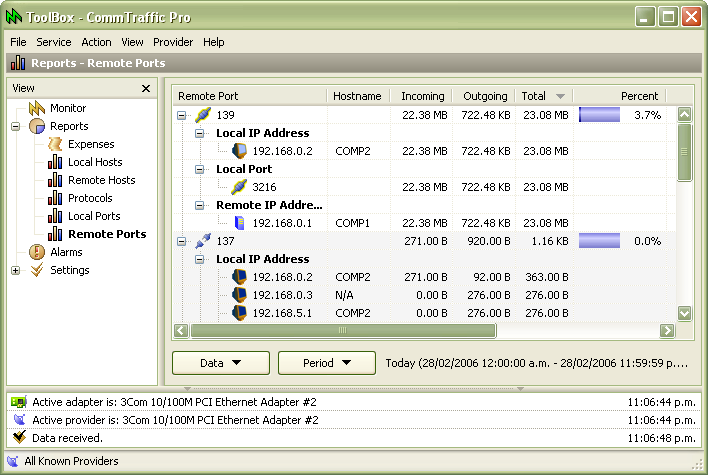Sort by the Percent column header
Viewport: 708px width, 475px height.
tap(620, 96)
